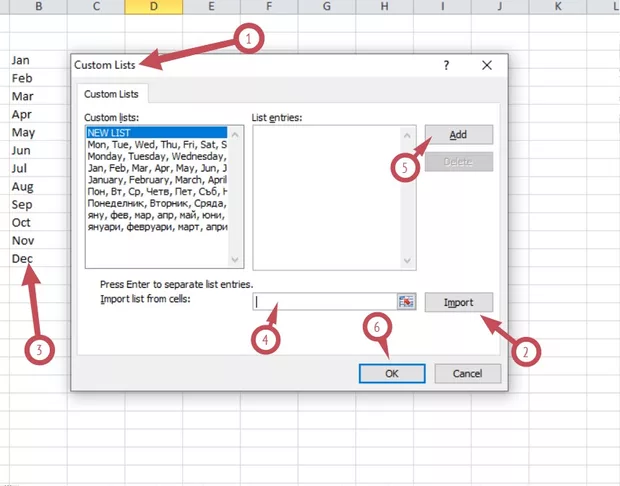Click the Add button
620x486 pixels.
(459, 135)
